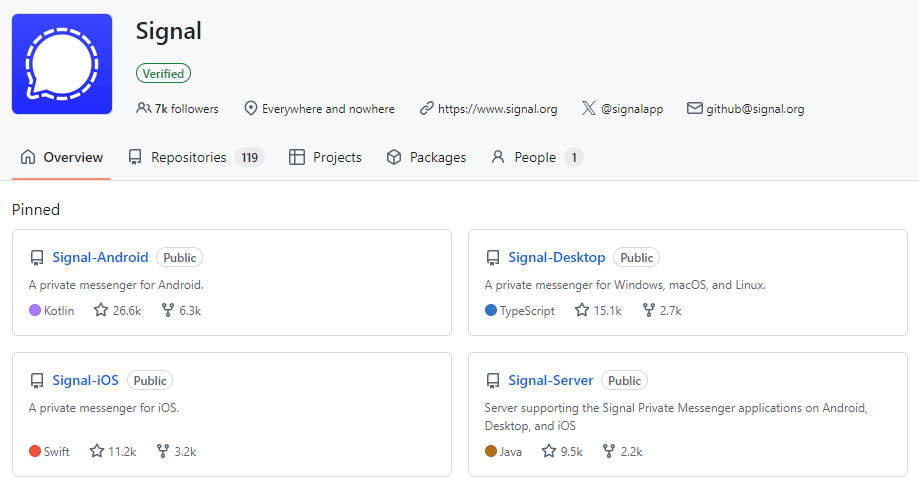The image size is (919, 487).
Task: Open Signal-iOS 3.2k forks count
Action: pyautogui.click(x=176, y=451)
